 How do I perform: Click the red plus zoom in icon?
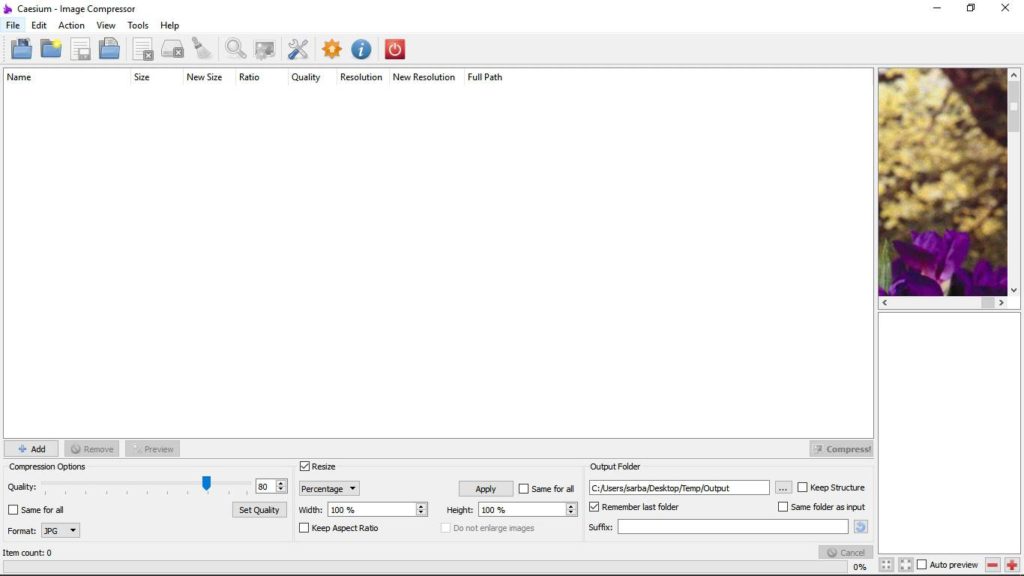pyautogui.click(x=1012, y=565)
